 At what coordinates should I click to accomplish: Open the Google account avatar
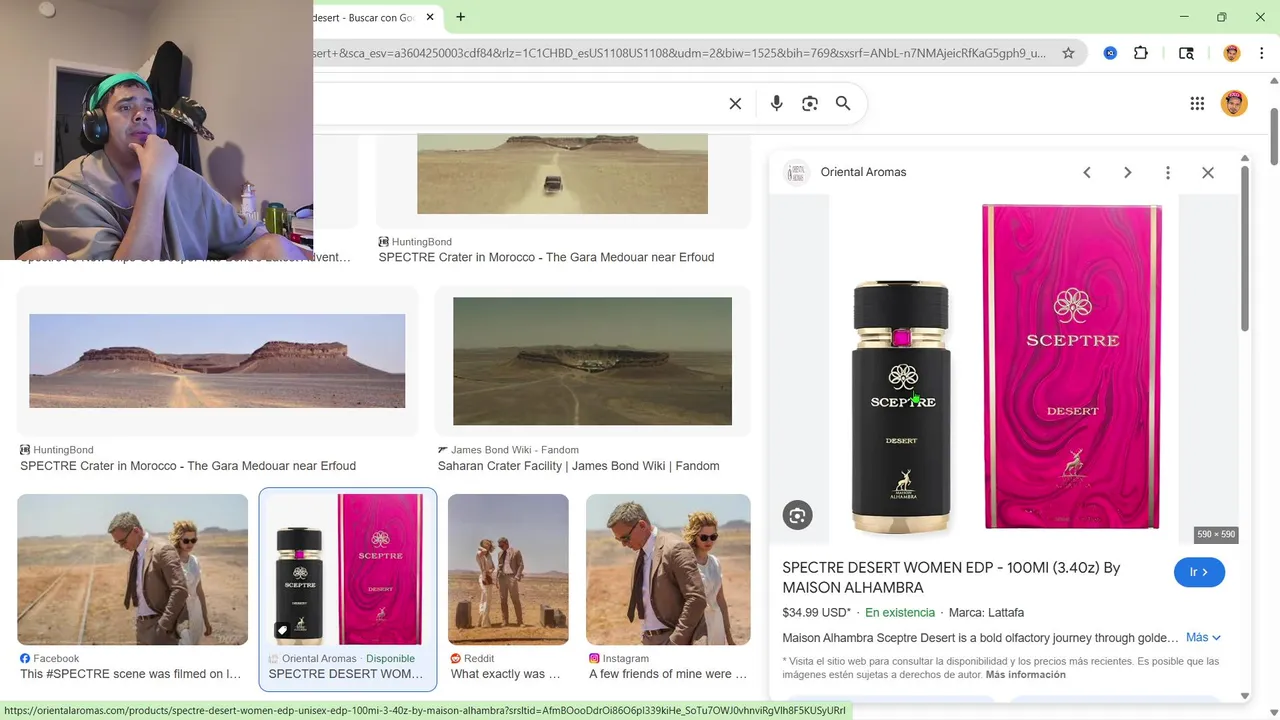click(x=1234, y=103)
